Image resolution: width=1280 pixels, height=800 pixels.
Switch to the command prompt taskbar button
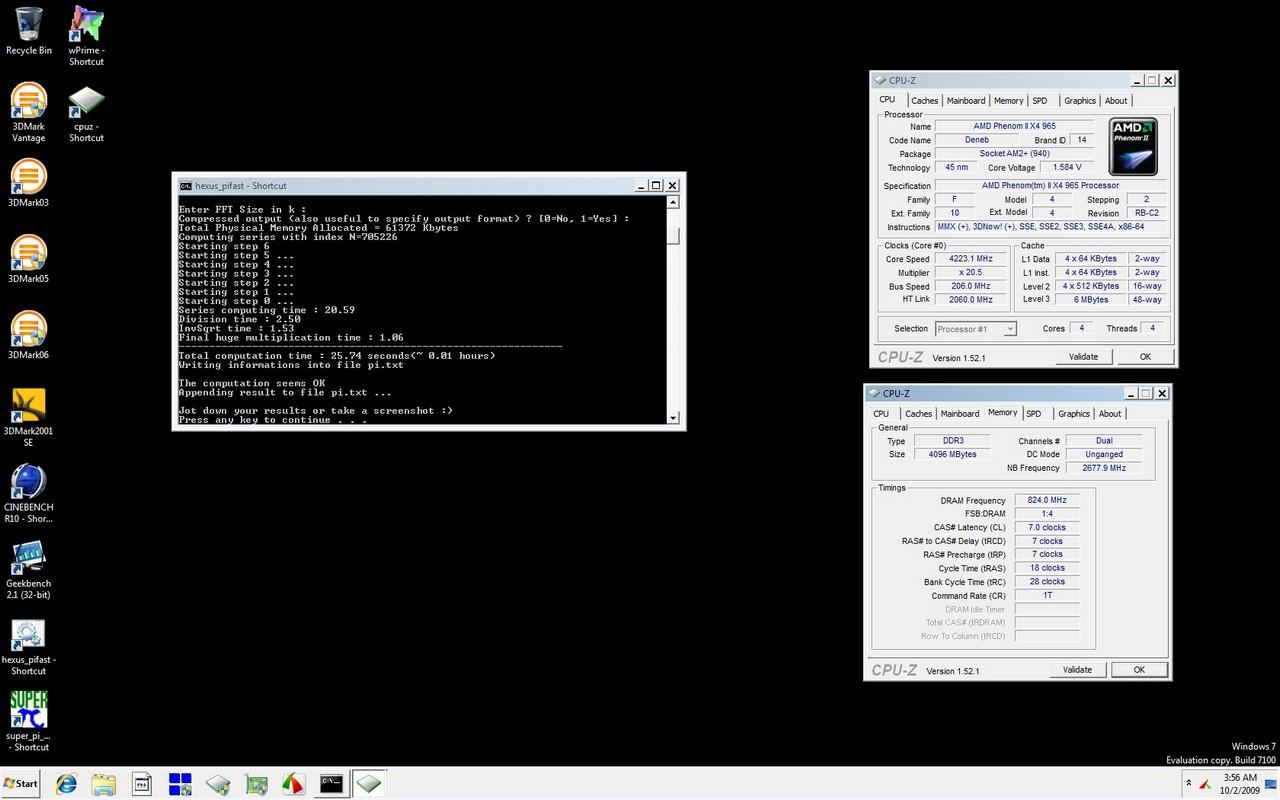[x=331, y=784]
